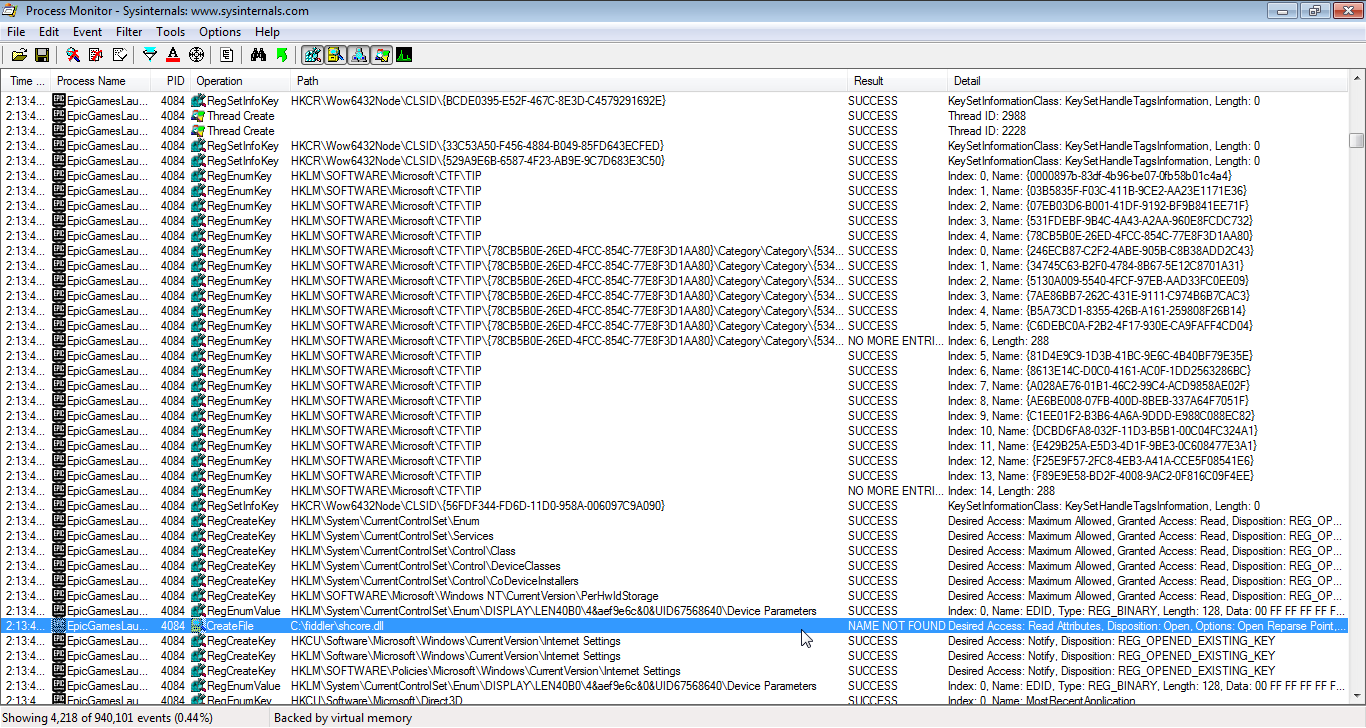Screen dimensions: 1366x728
Task: Toggle Autoscroll toolbar icon
Action: [96, 54]
